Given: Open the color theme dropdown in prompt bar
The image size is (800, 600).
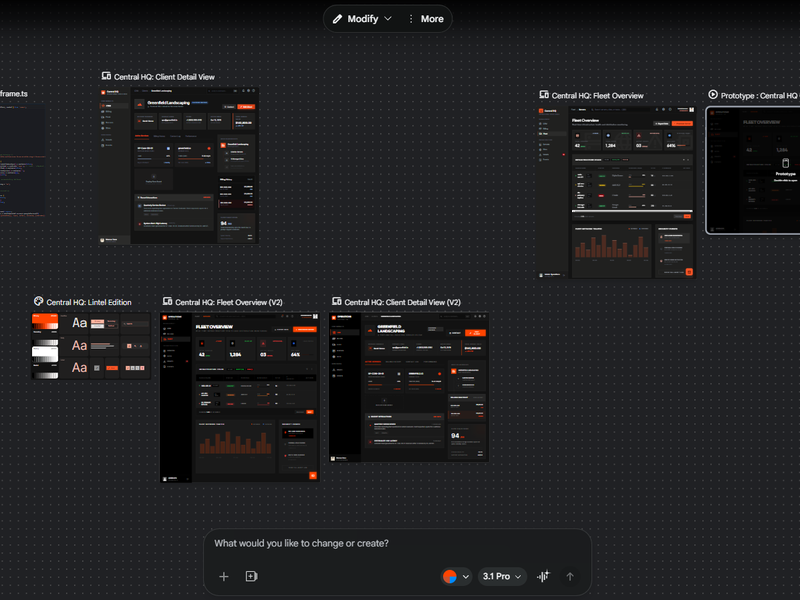Looking at the screenshot, I should [456, 577].
